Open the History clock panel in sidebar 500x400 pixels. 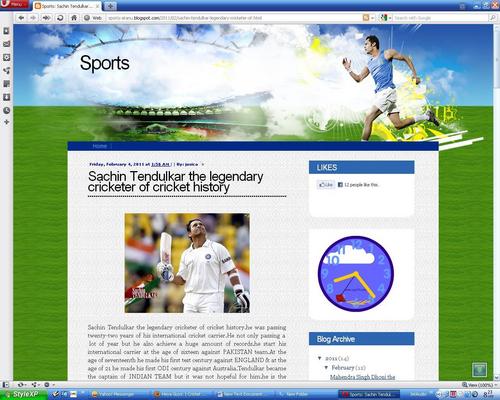(6, 110)
